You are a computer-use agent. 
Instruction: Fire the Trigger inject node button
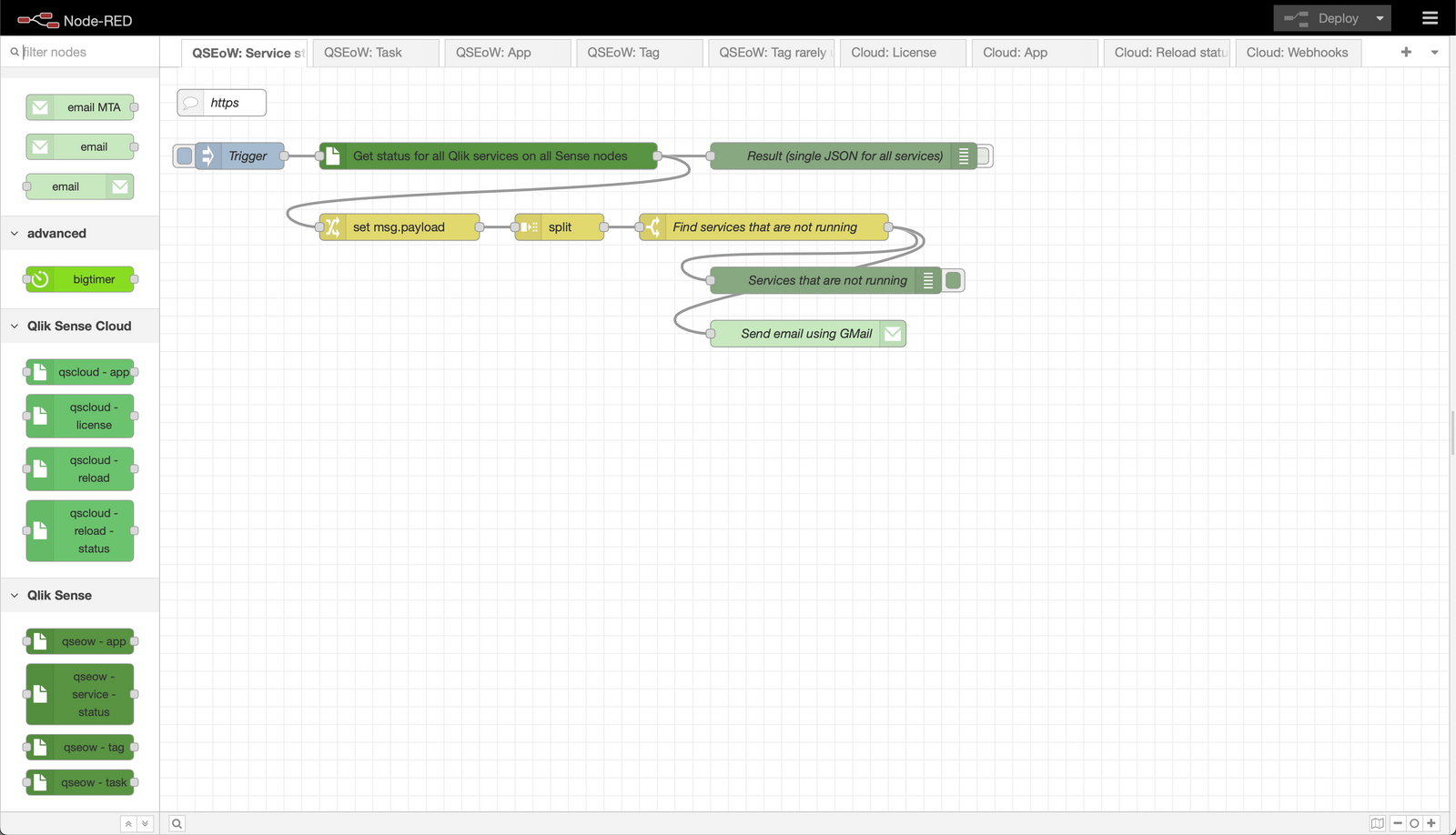pos(185,156)
